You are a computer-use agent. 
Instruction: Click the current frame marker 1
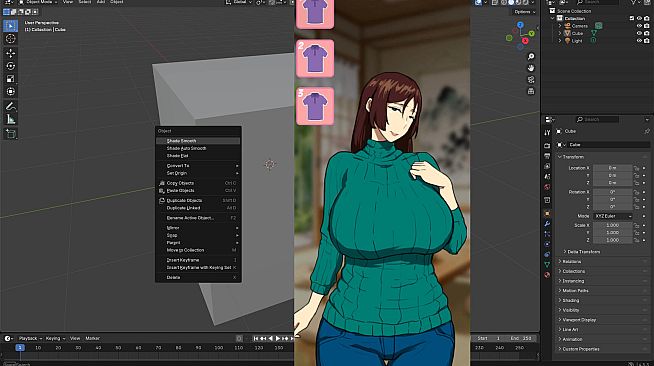tap(20, 347)
